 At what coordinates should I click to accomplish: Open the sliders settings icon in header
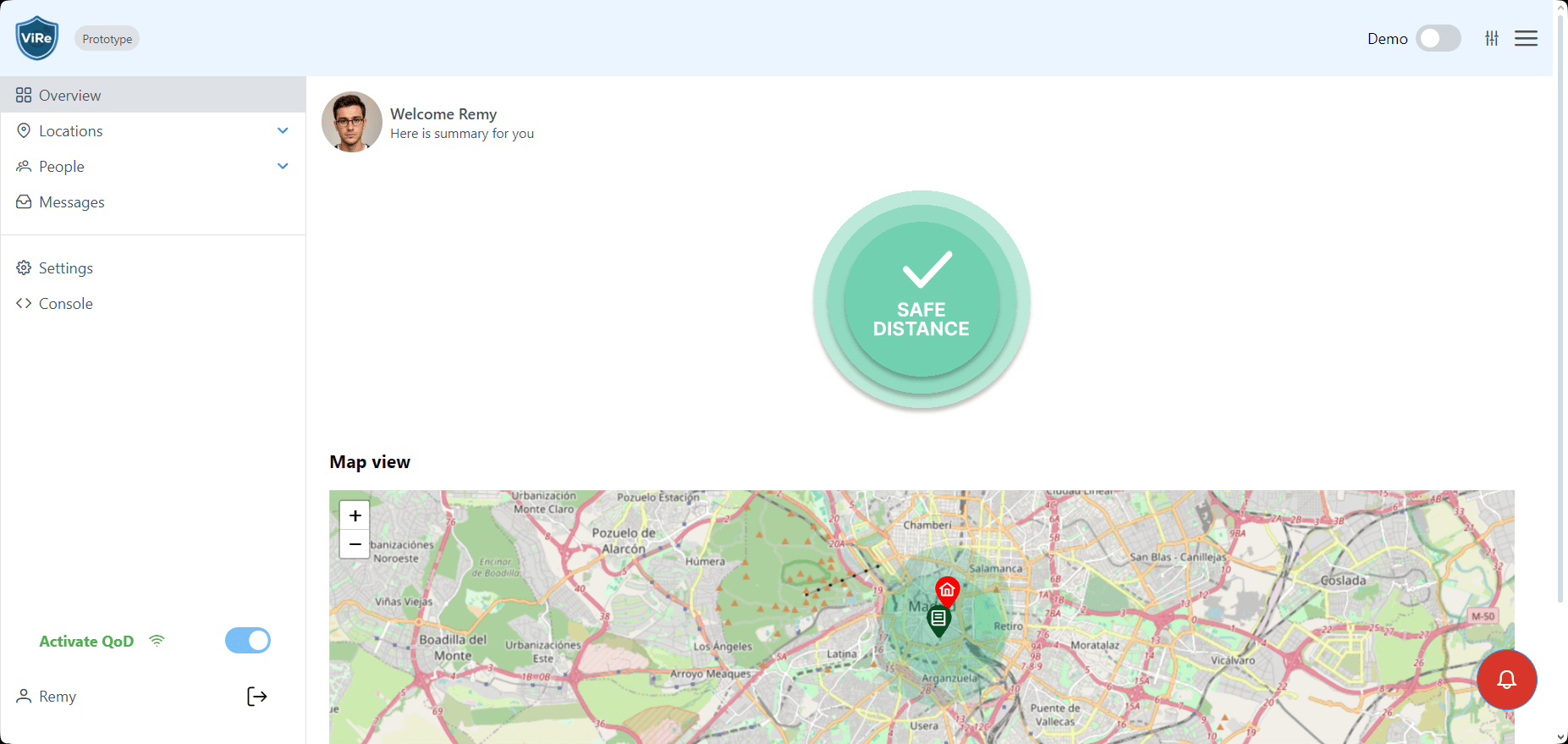click(x=1492, y=38)
